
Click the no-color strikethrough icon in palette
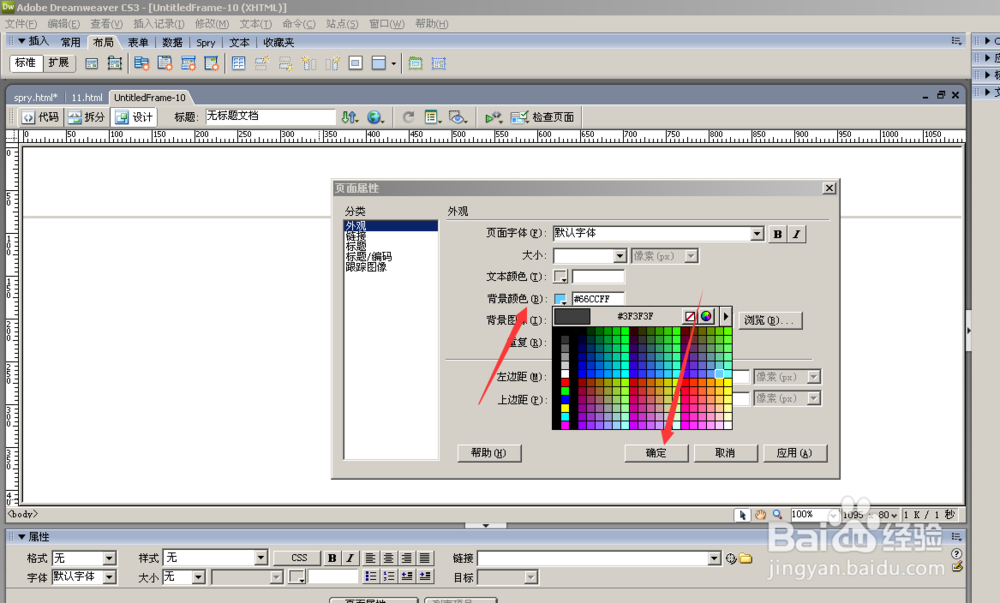pyautogui.click(x=689, y=316)
